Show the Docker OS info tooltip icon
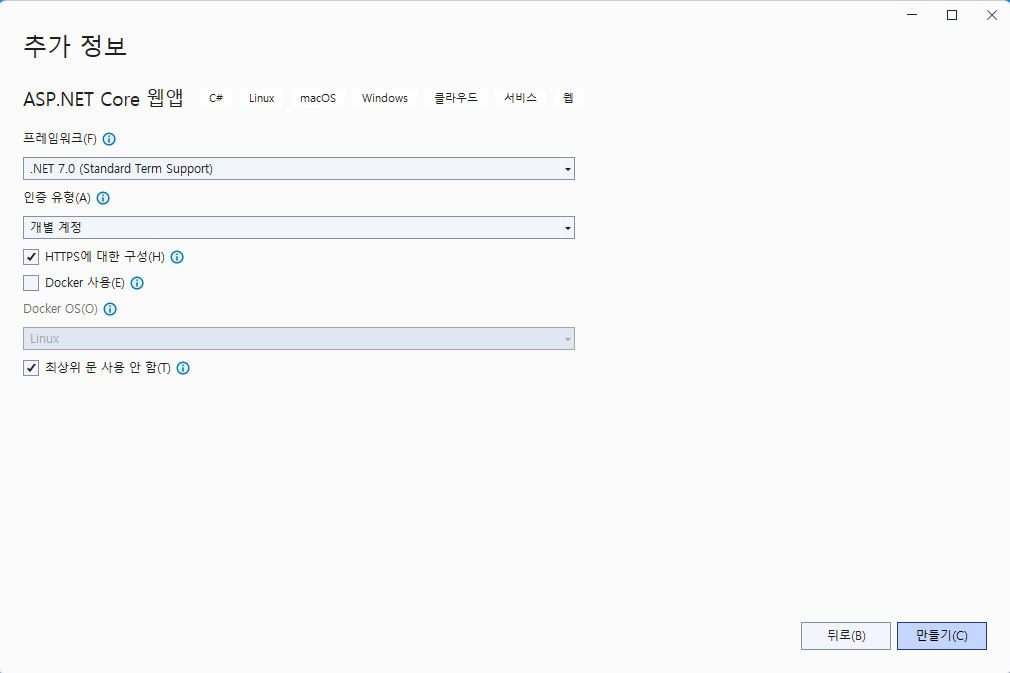The width and height of the screenshot is (1010, 673). click(110, 309)
